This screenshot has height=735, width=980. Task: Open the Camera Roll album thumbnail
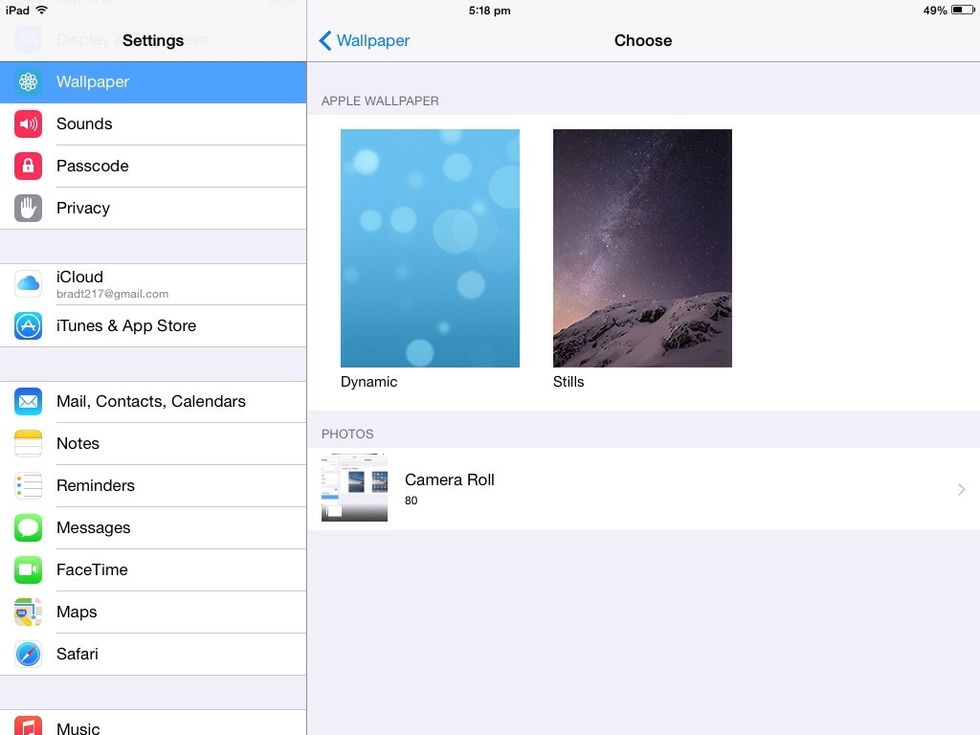point(354,487)
